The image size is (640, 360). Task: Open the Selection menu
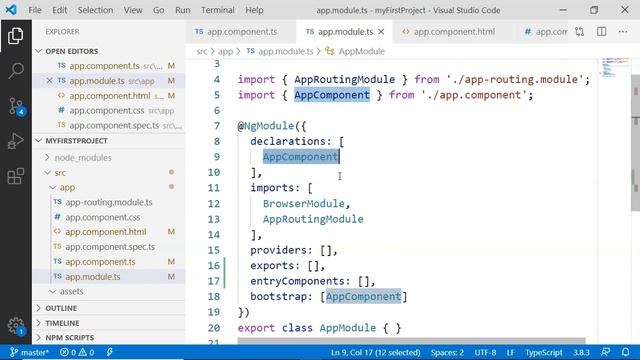click(x=95, y=10)
